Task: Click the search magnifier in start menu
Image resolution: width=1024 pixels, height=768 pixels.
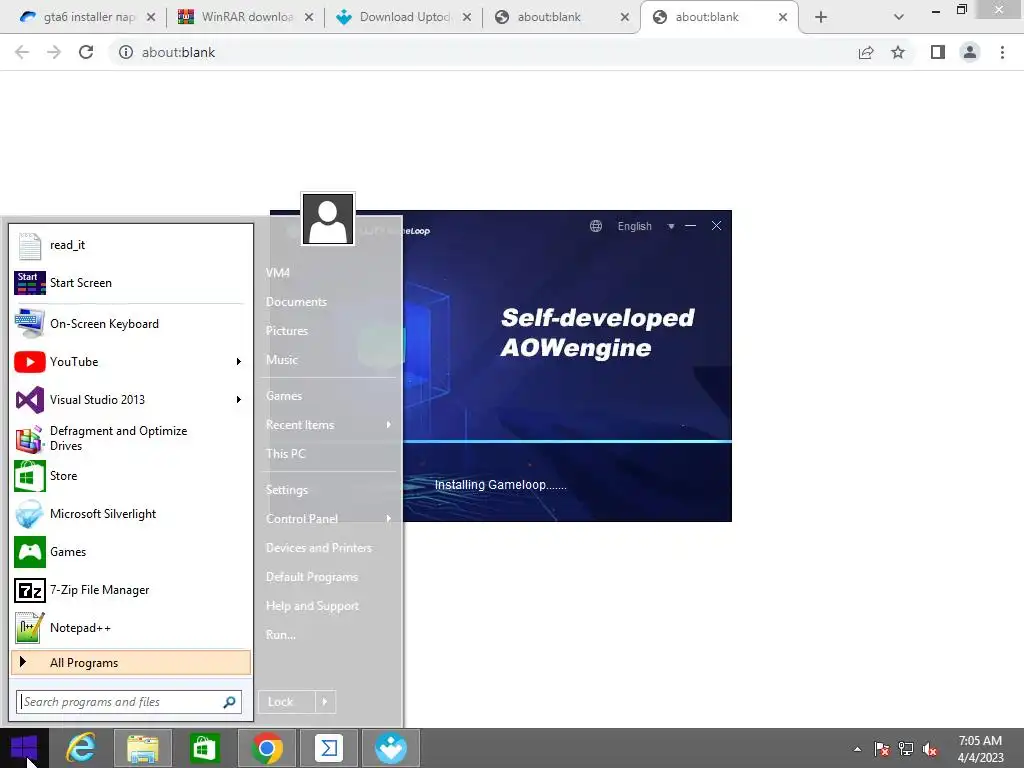Action: (x=229, y=702)
